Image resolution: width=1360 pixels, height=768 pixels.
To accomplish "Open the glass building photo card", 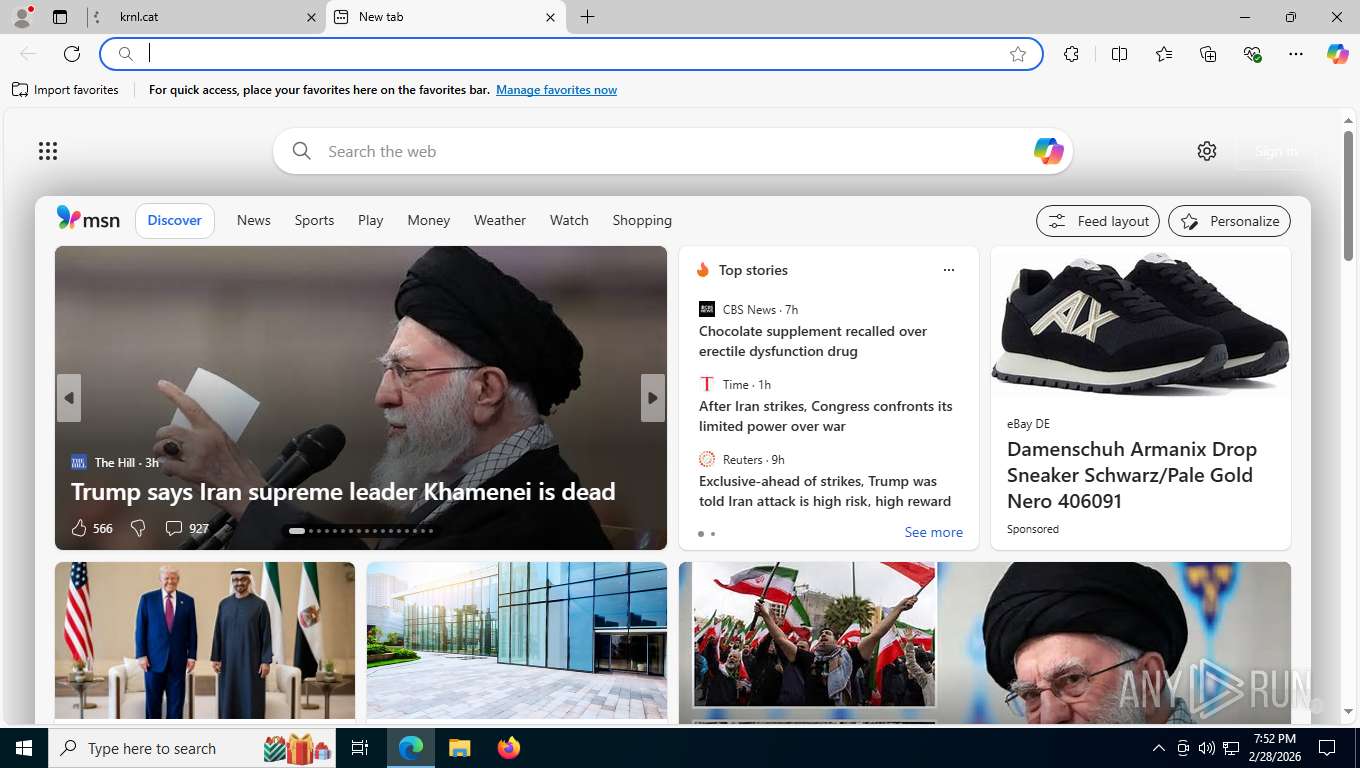I will pos(517,640).
